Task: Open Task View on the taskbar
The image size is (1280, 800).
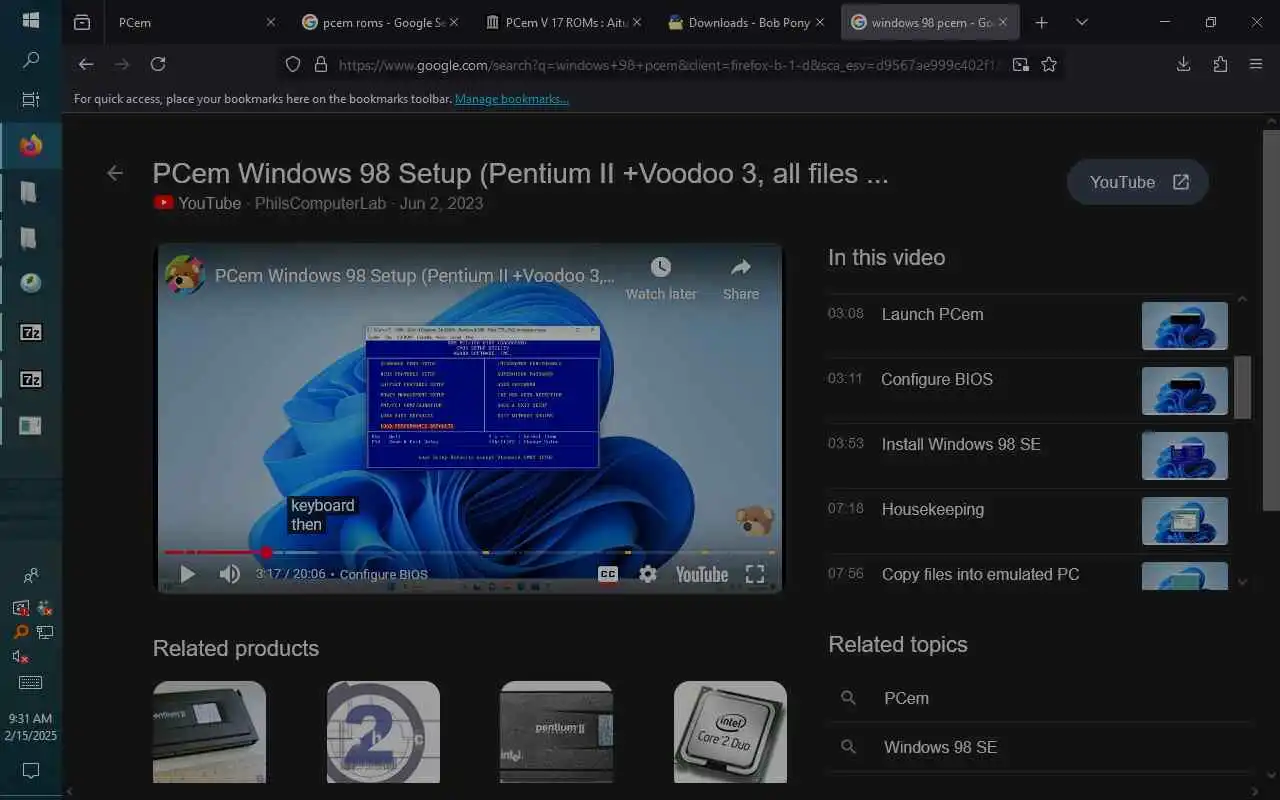Action: point(30,99)
